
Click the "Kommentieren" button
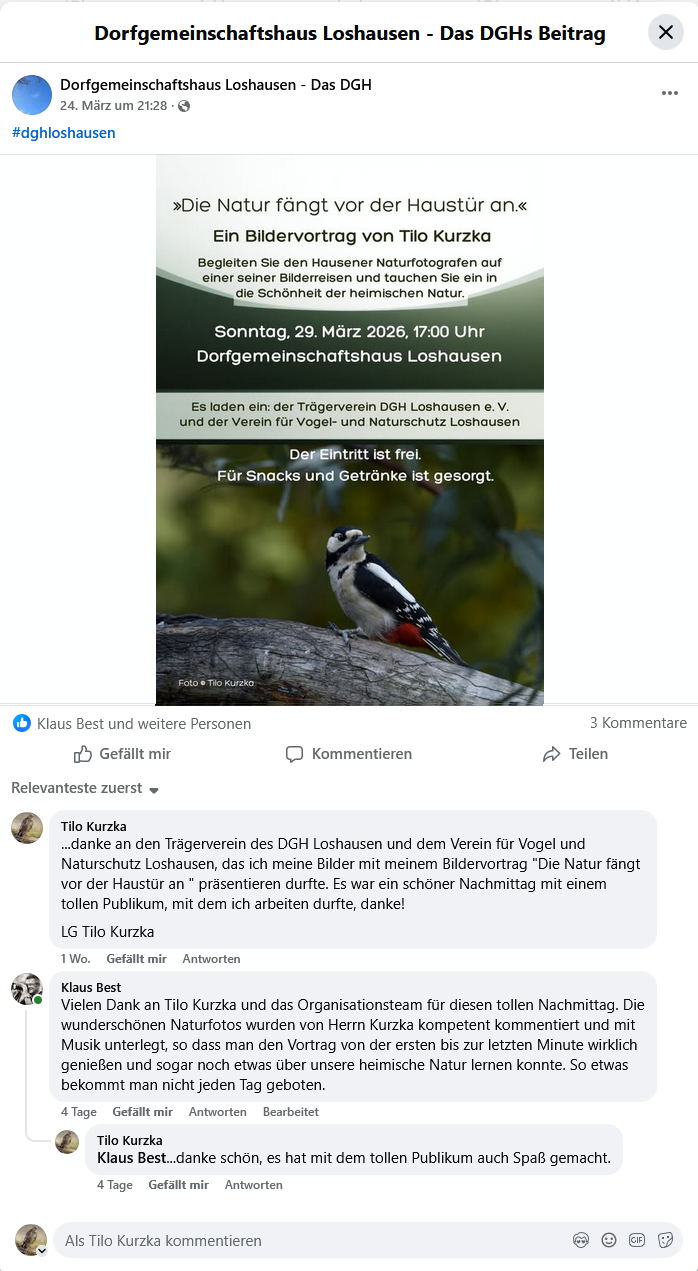click(x=349, y=754)
